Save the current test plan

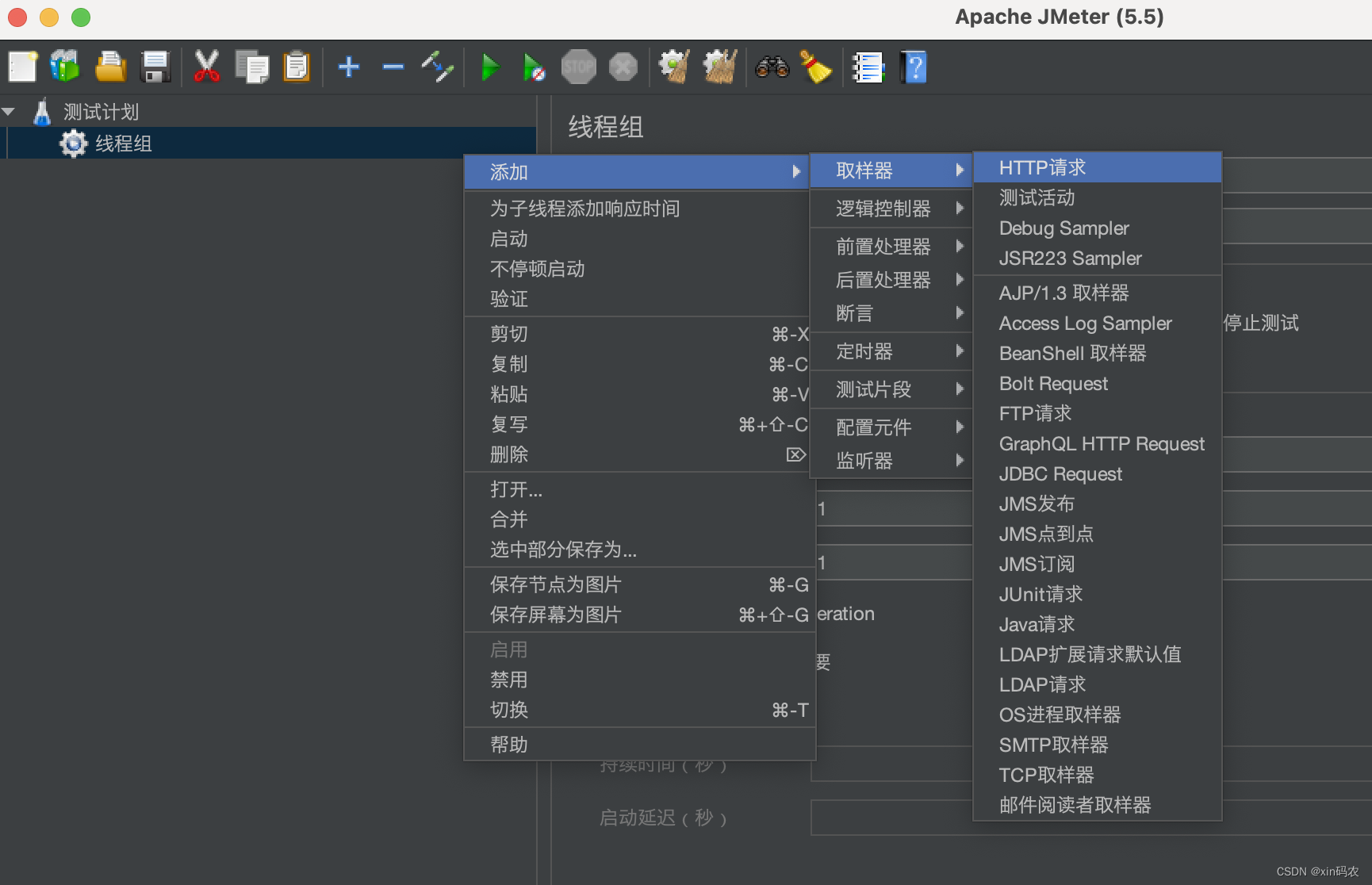tap(155, 67)
